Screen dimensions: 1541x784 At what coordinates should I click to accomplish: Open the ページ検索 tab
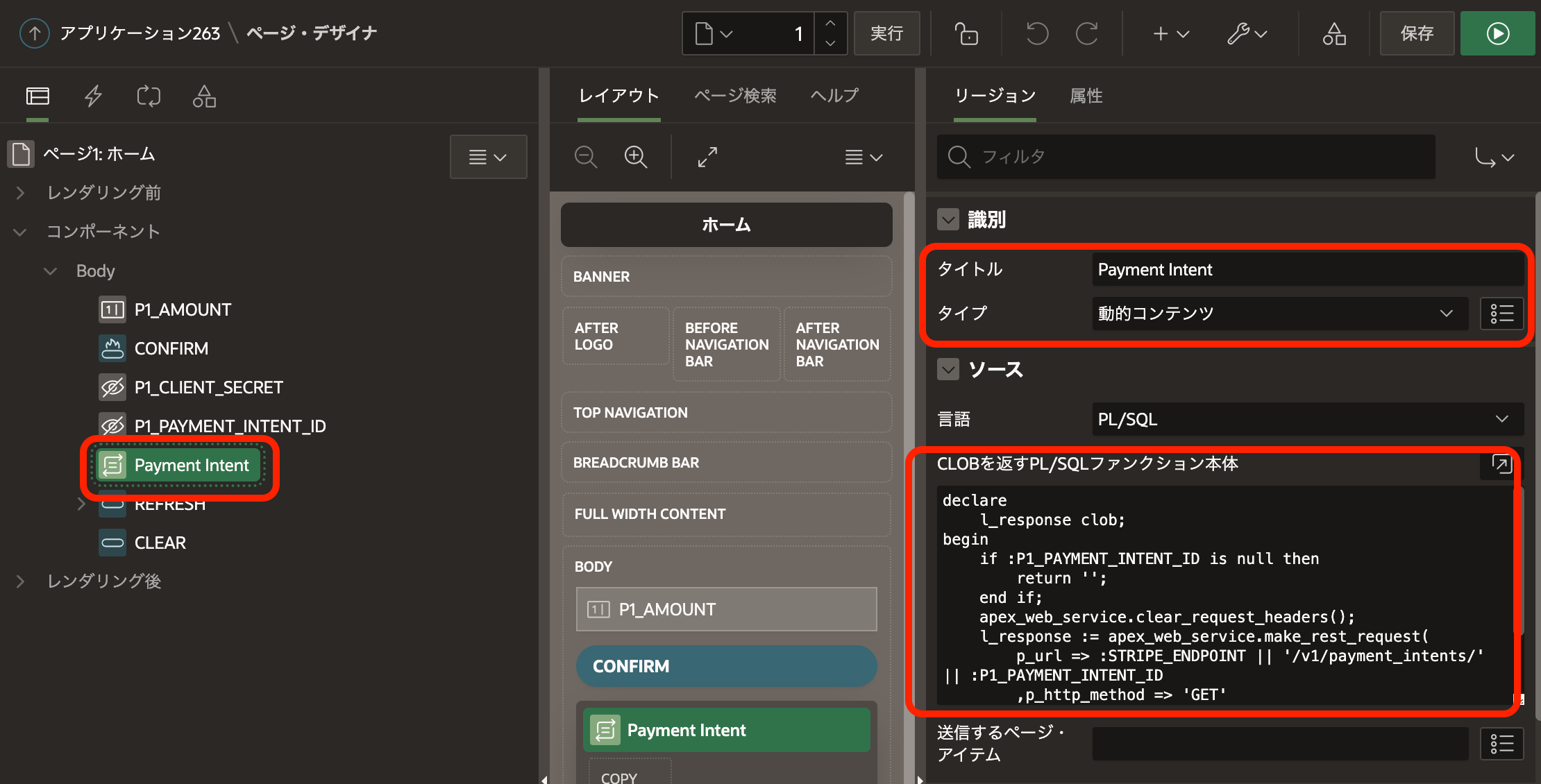click(735, 96)
